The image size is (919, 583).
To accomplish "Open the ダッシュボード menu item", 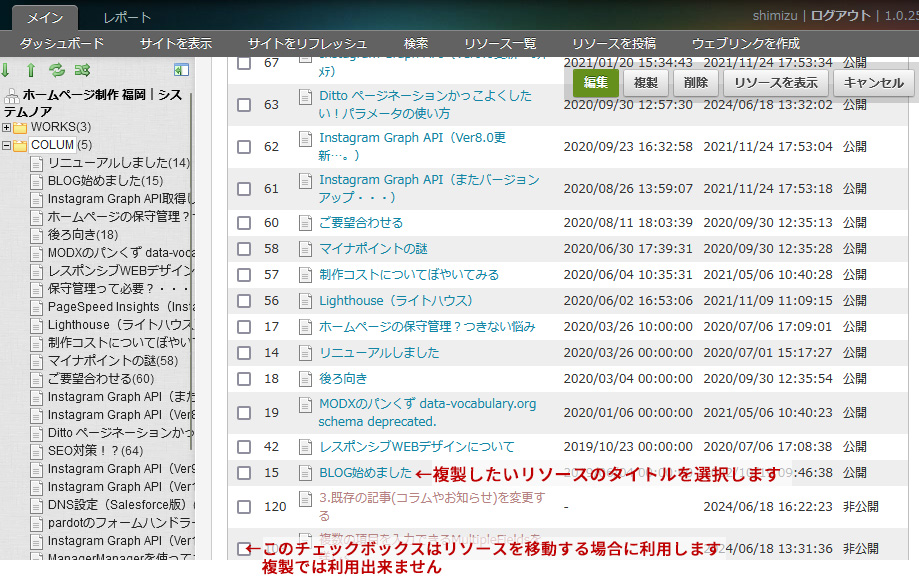I will (x=62, y=44).
